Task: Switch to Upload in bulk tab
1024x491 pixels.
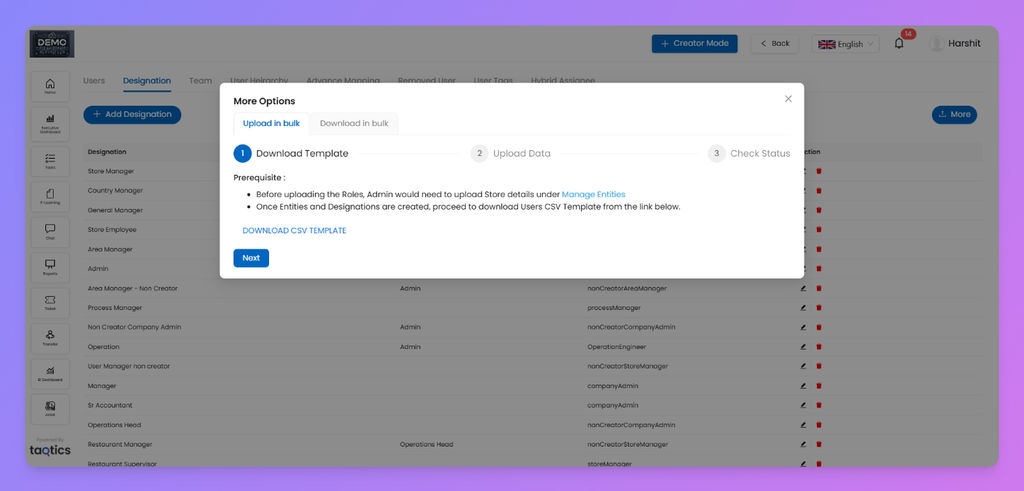Action: click(x=271, y=123)
